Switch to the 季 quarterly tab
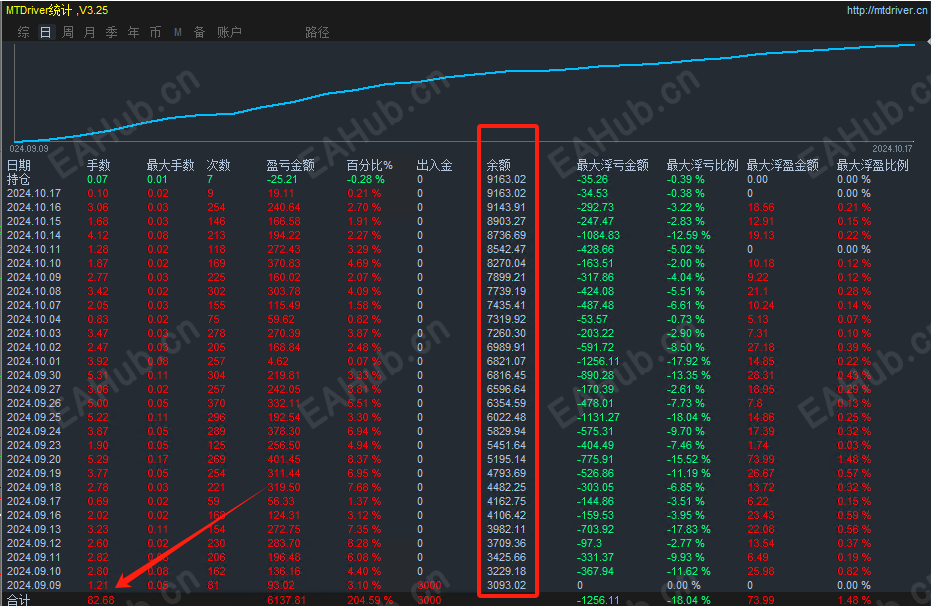931x606 pixels. point(112,32)
